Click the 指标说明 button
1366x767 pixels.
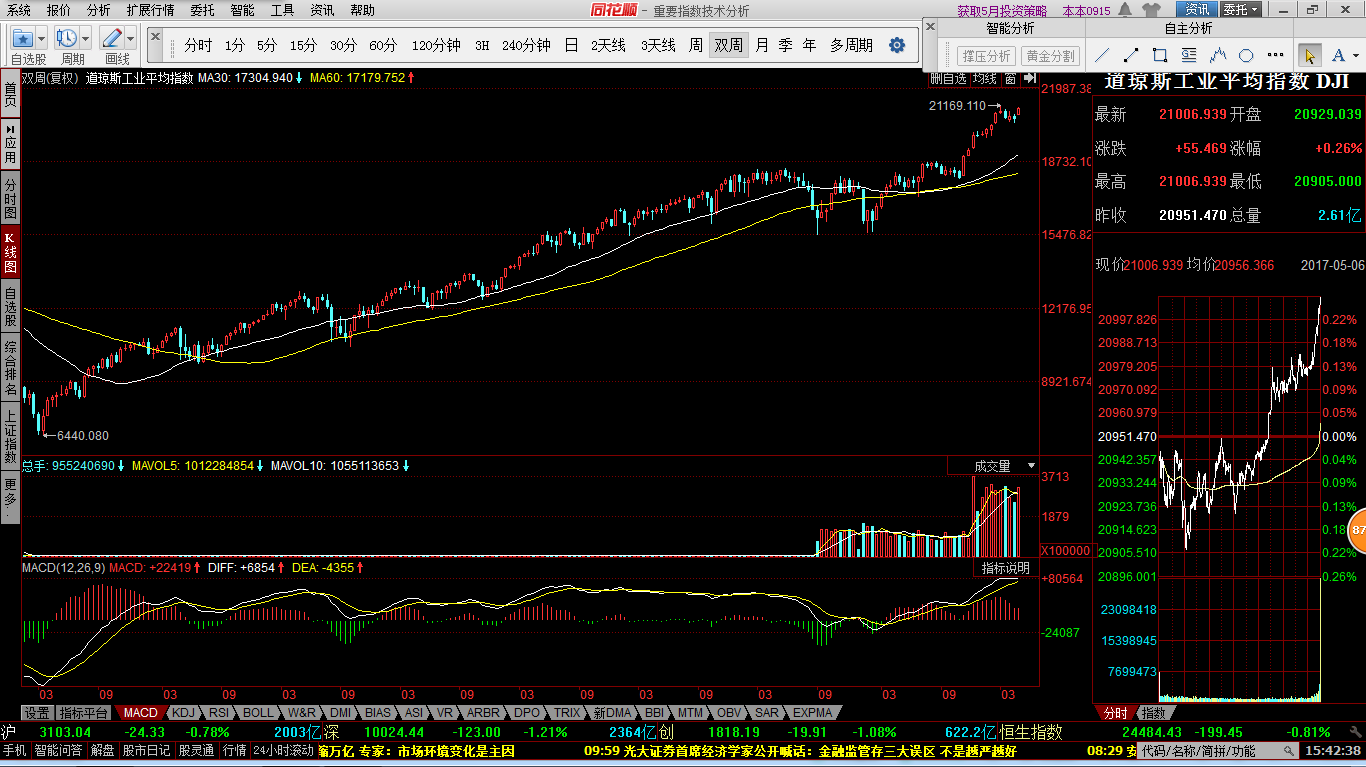[1005, 568]
